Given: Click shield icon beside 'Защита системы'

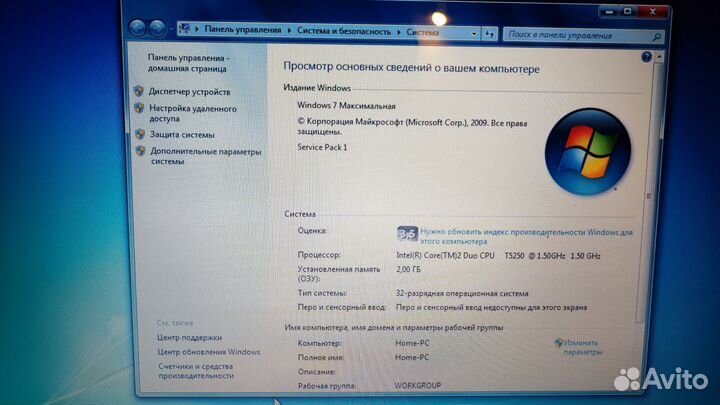Looking at the screenshot, I should (x=140, y=134).
